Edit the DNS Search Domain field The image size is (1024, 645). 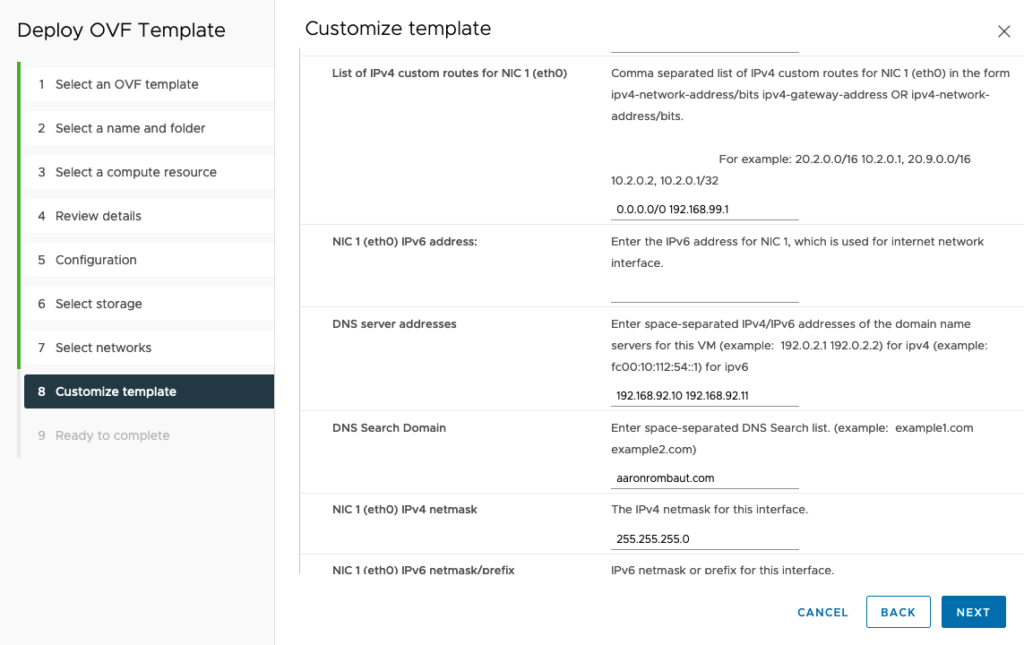[704, 478]
